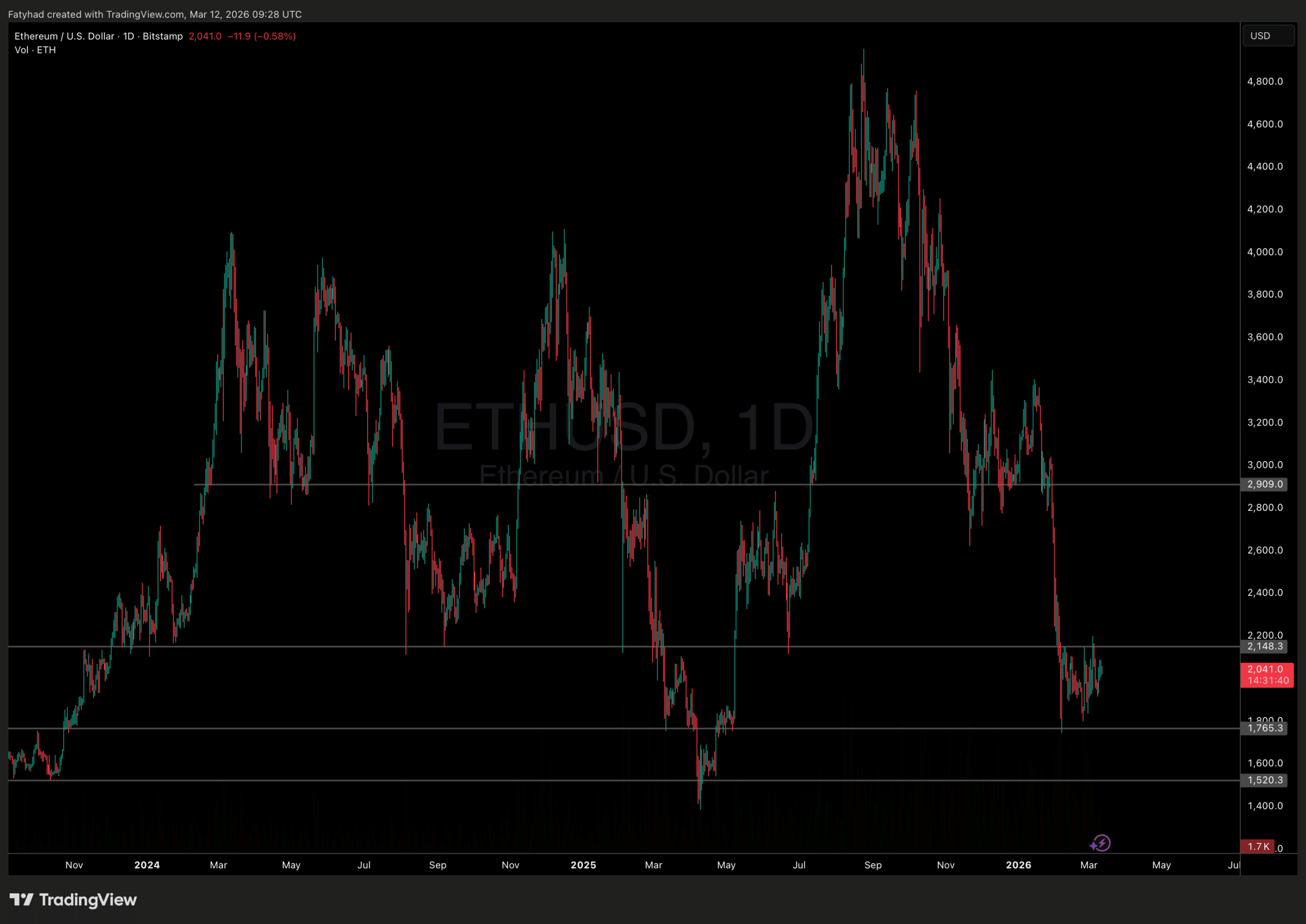Select the 2,148.3 price level label
The height and width of the screenshot is (924, 1306).
point(1265,646)
